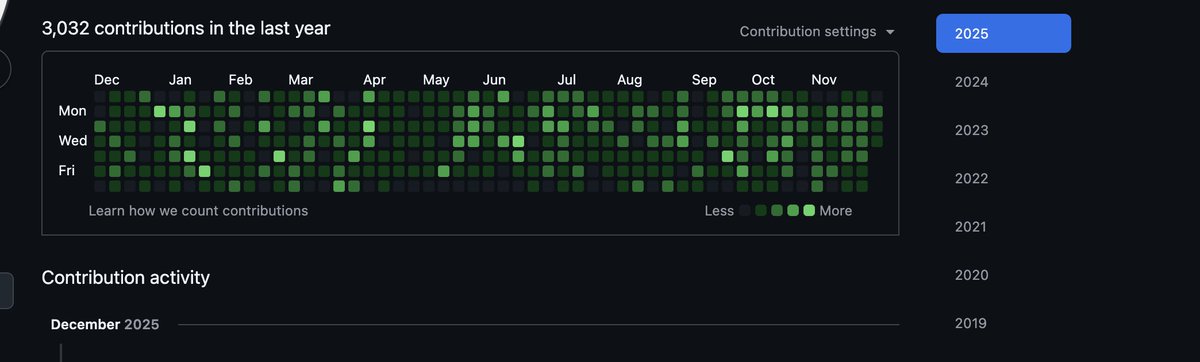Click the brightest legend square beside More
Viewport: 1200px width, 362px height.
click(x=809, y=211)
